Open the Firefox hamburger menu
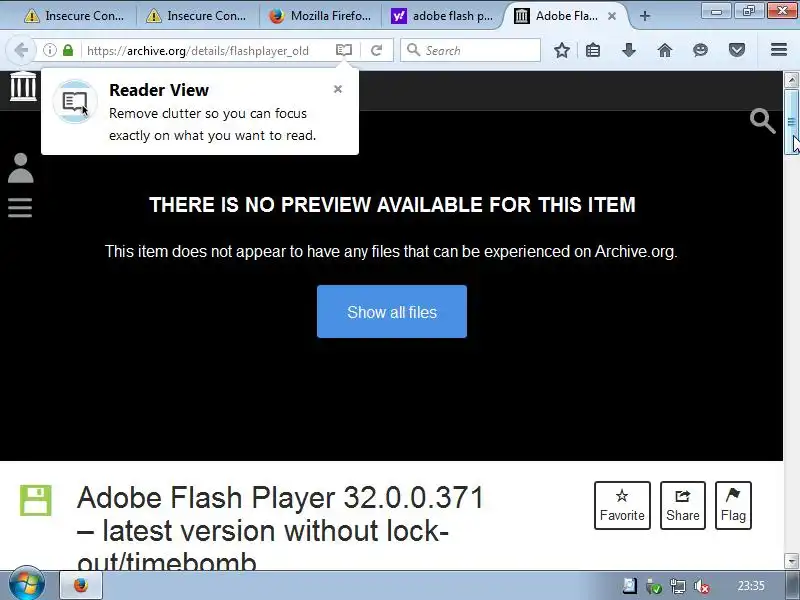Screen dimensions: 800x600 pos(779,49)
